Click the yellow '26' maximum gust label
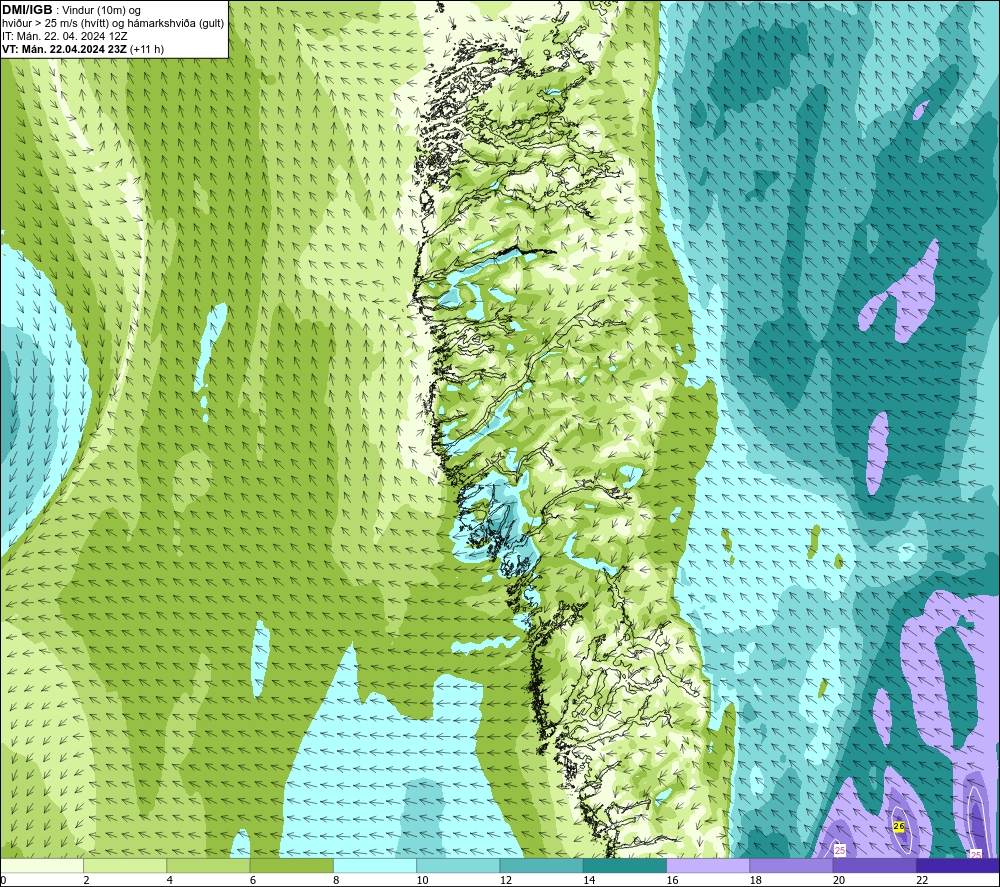This screenshot has height=887, width=1000. pyautogui.click(x=899, y=826)
